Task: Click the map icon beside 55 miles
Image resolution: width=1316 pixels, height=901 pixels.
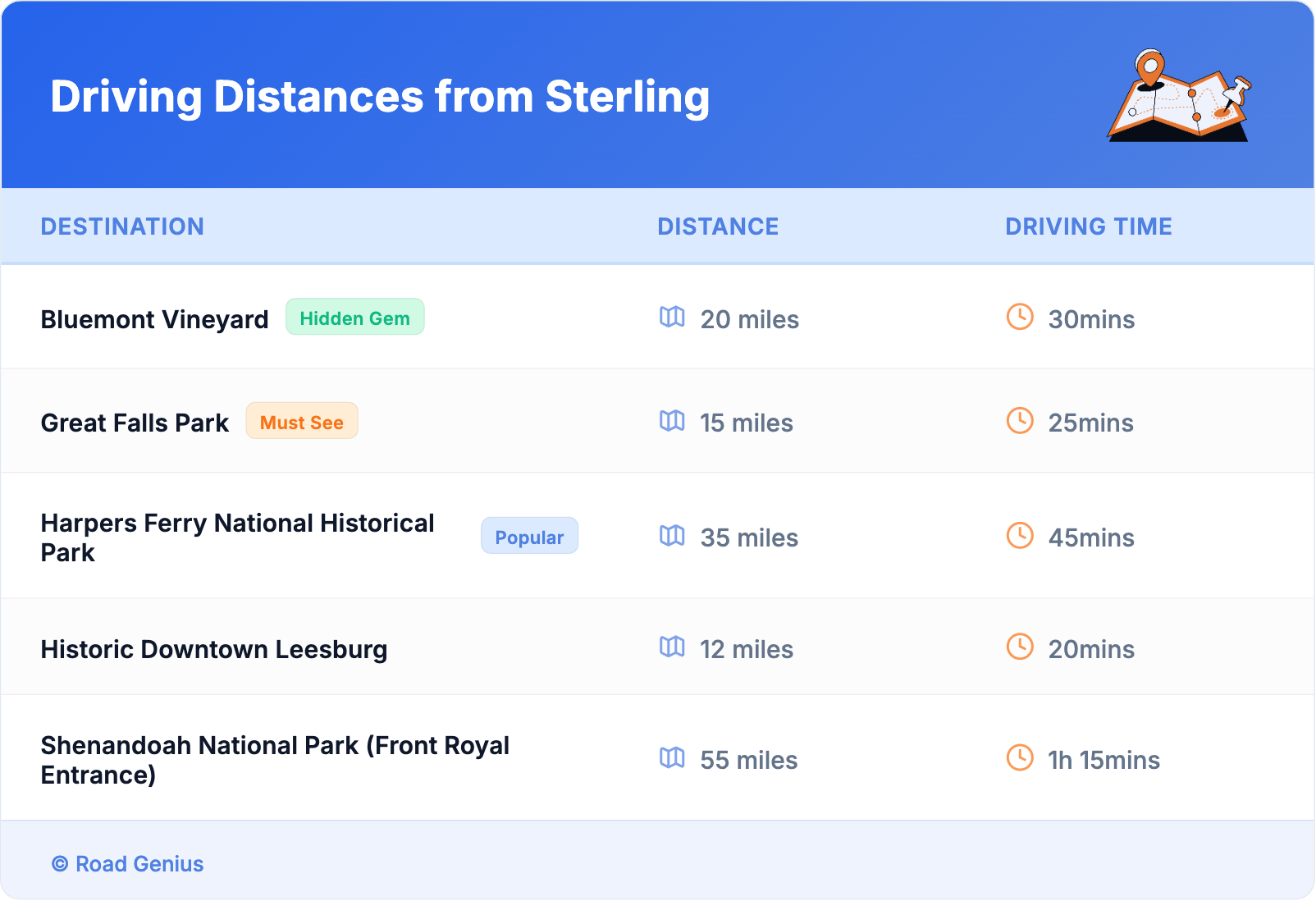Action: tap(672, 758)
